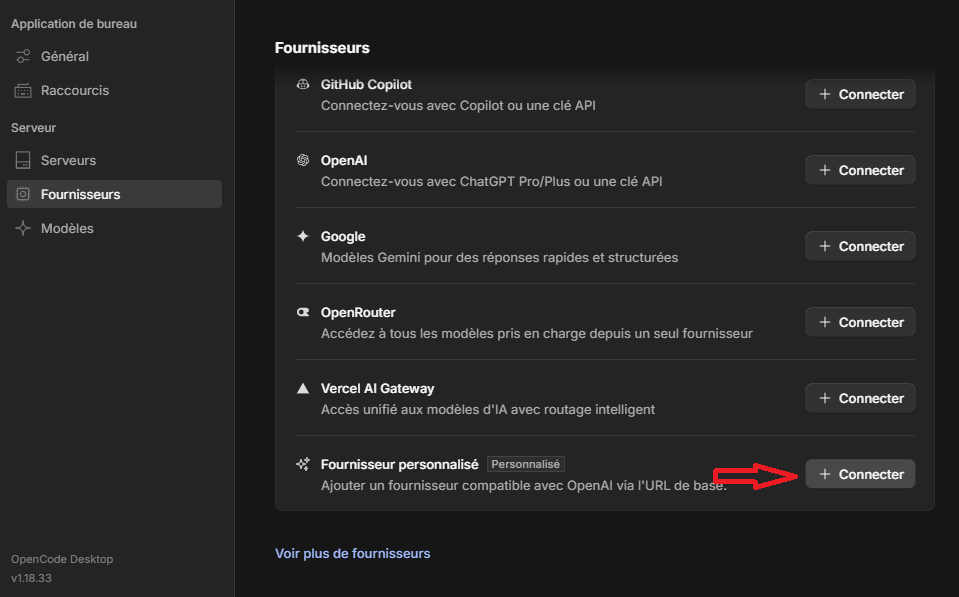Click the Raccourcis keyboard icon
Viewport: 959px width, 597px height.
[23, 91]
